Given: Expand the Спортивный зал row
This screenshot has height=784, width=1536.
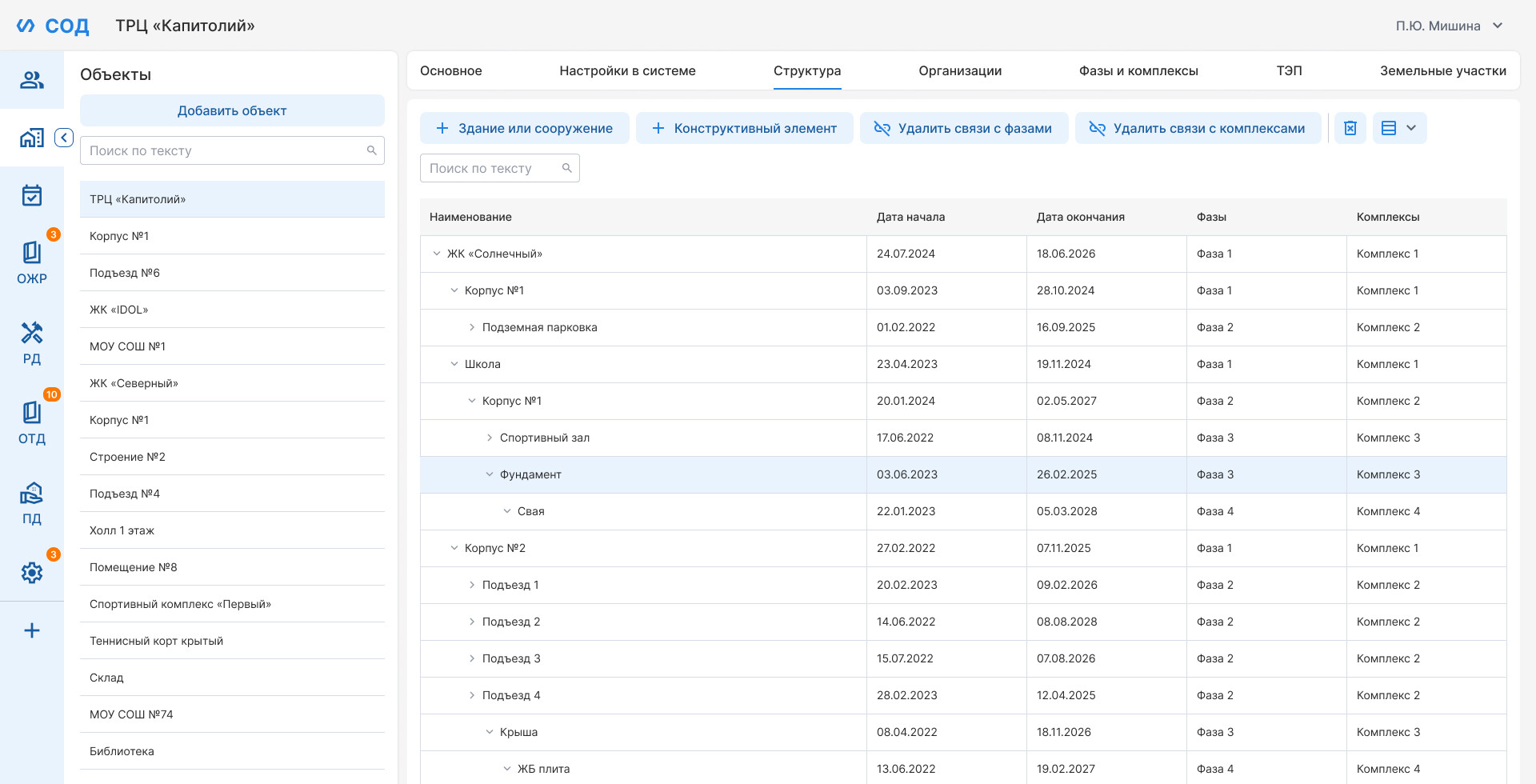Looking at the screenshot, I should [x=490, y=438].
